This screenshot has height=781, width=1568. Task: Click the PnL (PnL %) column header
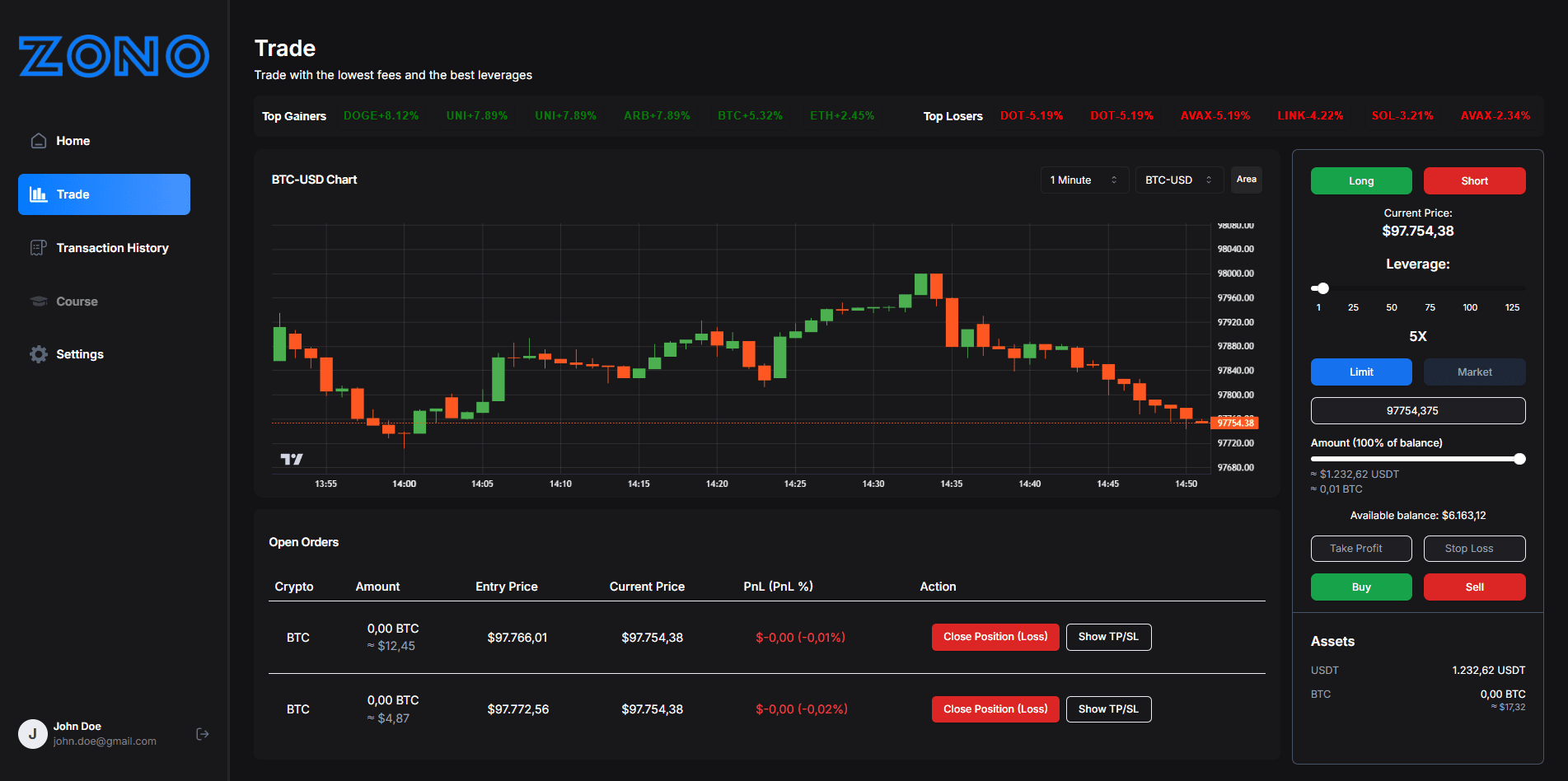pos(778,587)
